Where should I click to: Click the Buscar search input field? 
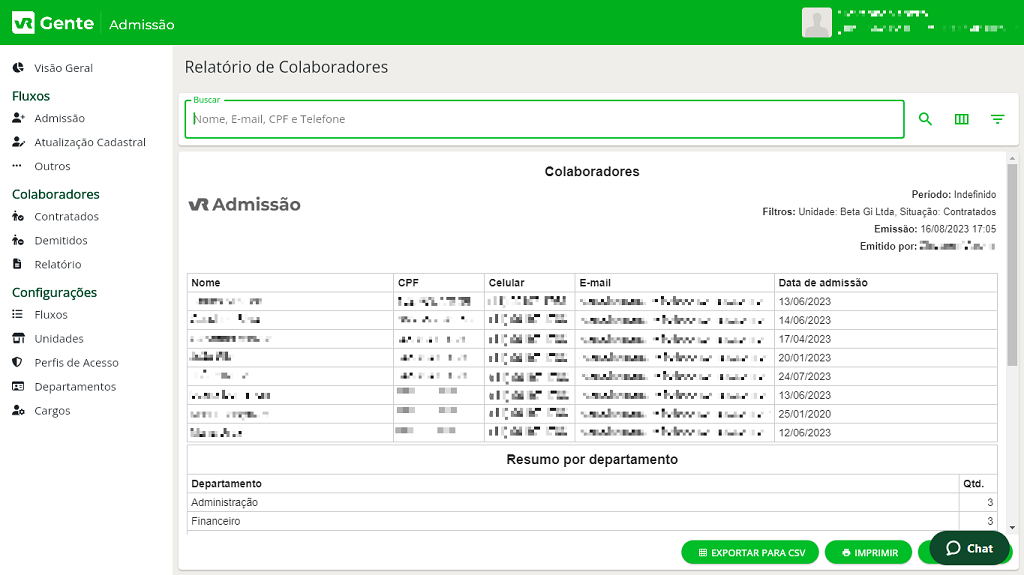pyautogui.click(x=545, y=119)
